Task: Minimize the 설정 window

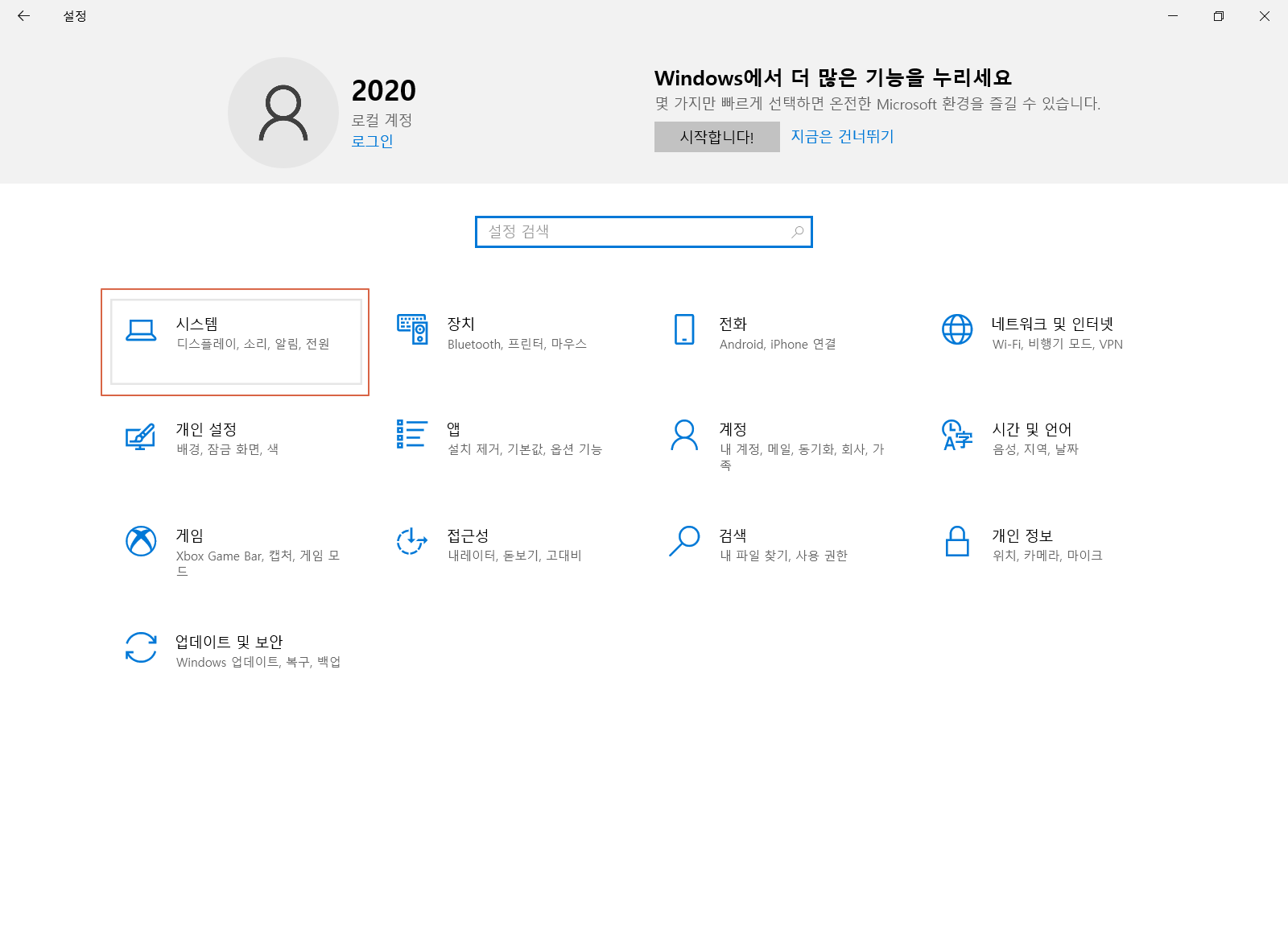Action: (1173, 16)
